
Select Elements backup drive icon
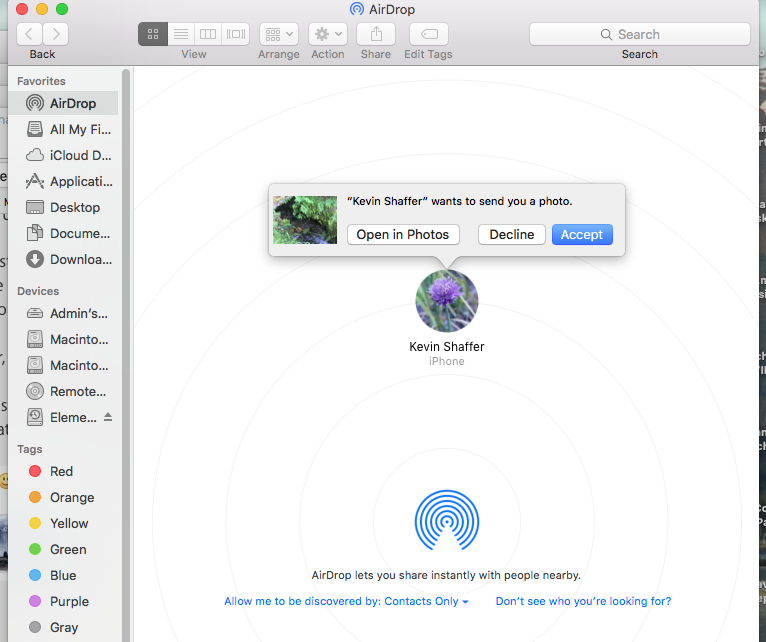click(x=35, y=417)
